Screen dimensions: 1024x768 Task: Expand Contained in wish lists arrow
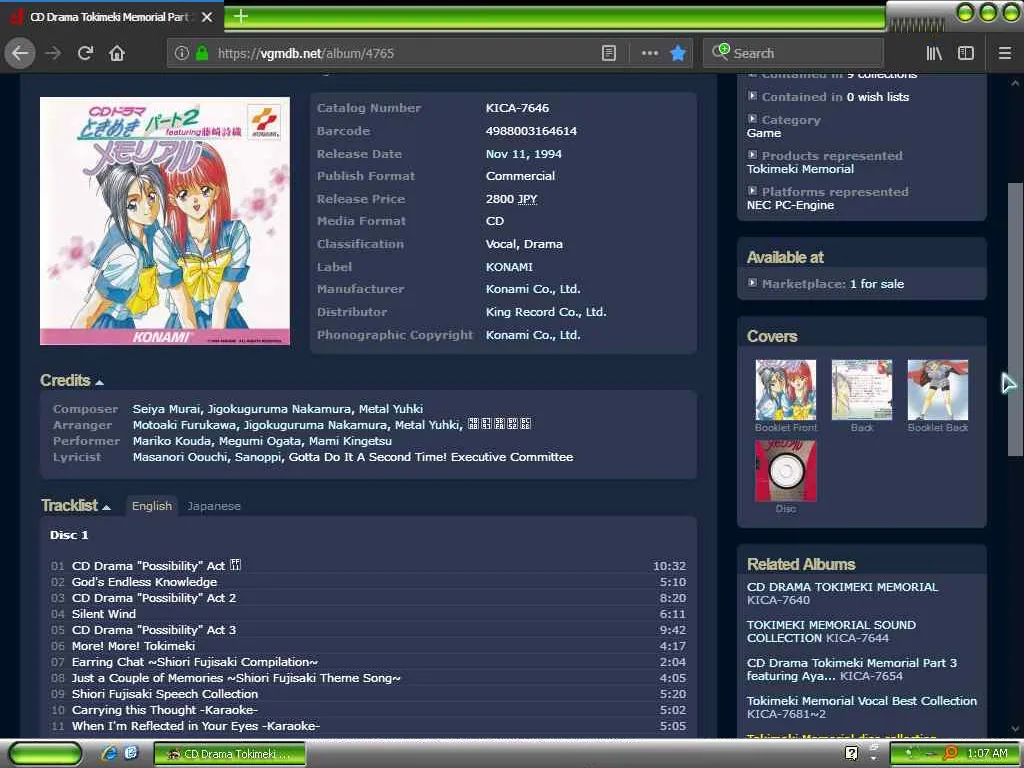tap(752, 96)
